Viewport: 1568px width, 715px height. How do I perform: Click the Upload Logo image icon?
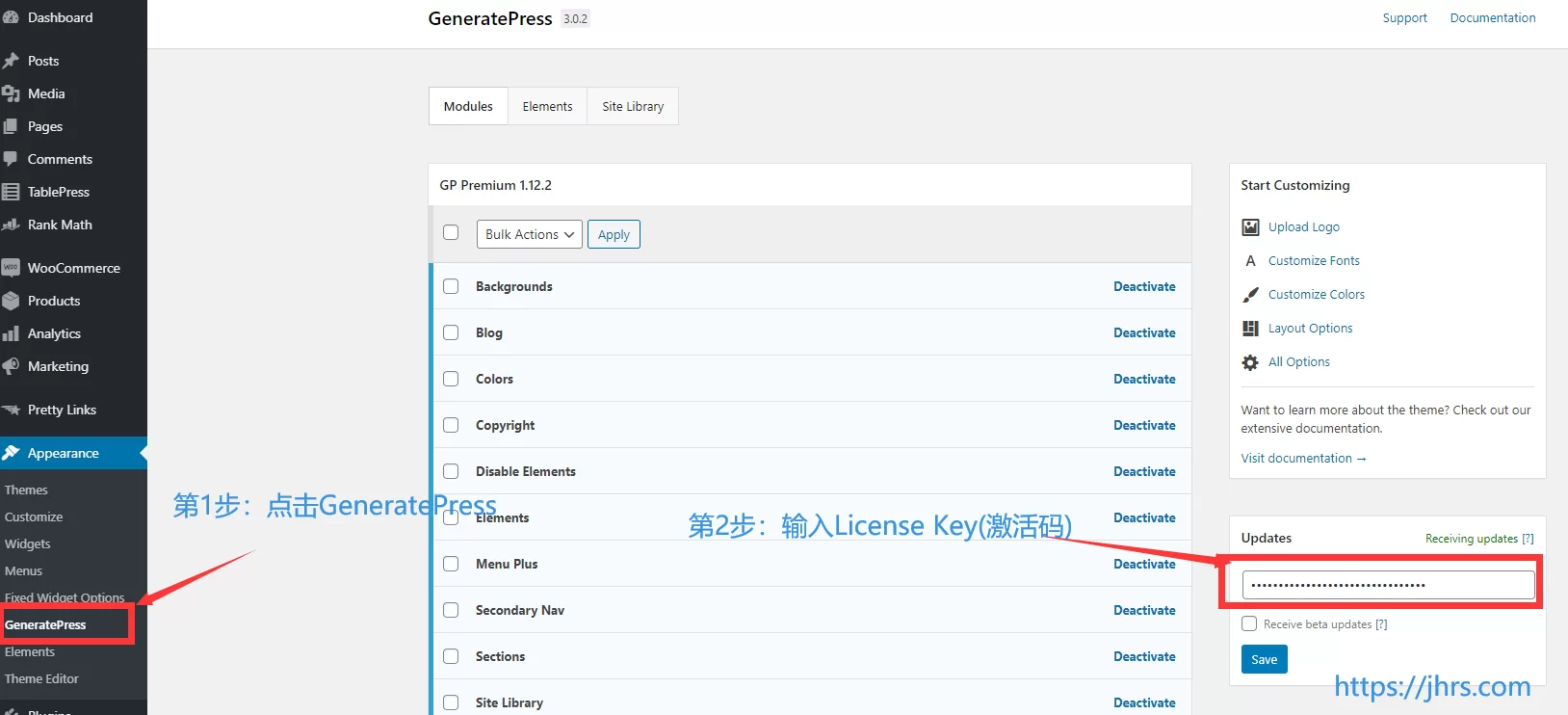click(1250, 227)
